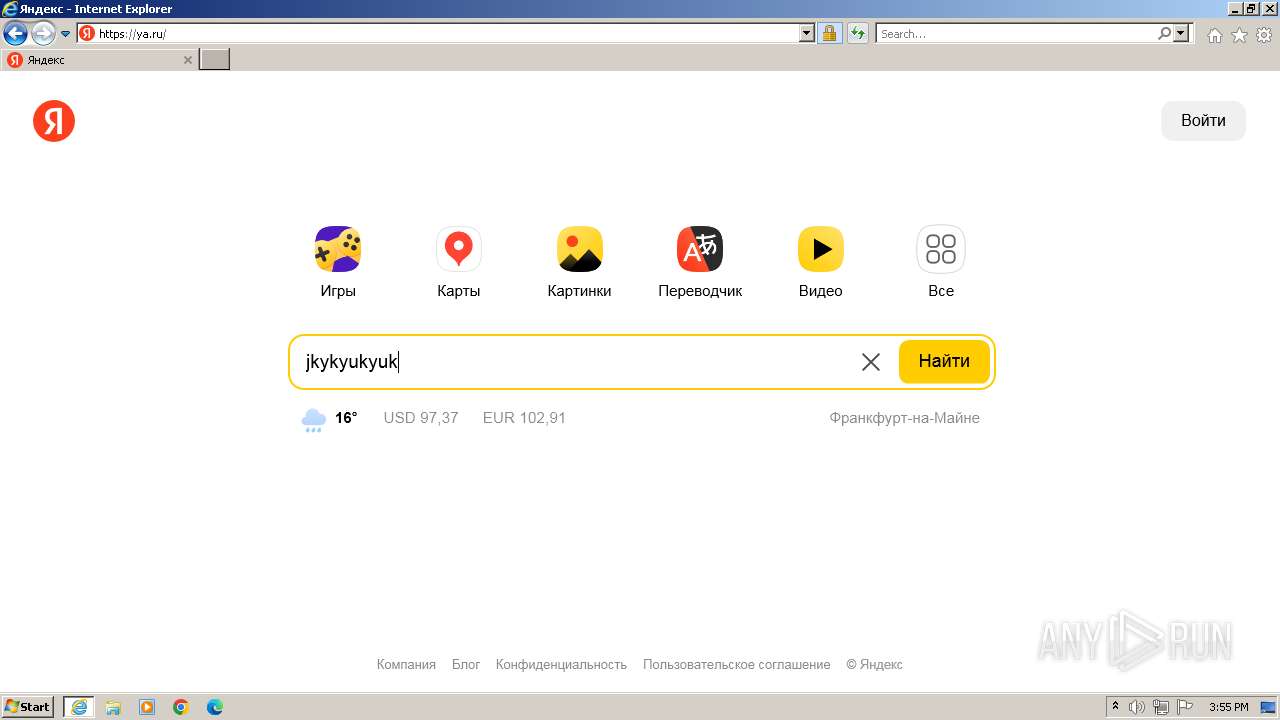Open the Пользовательское соглашение link
1280x720 pixels.
[736, 664]
